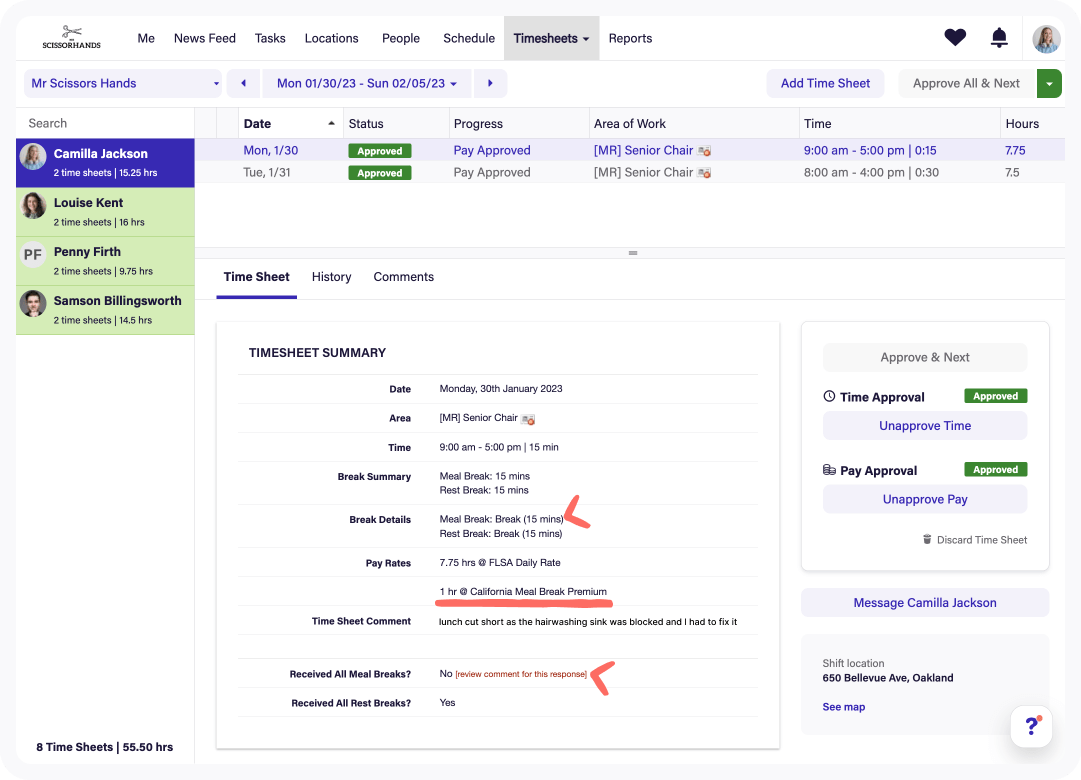Screen dimensions: 1081x780
Task: Click Approve & Next button
Action: pyautogui.click(x=925, y=357)
